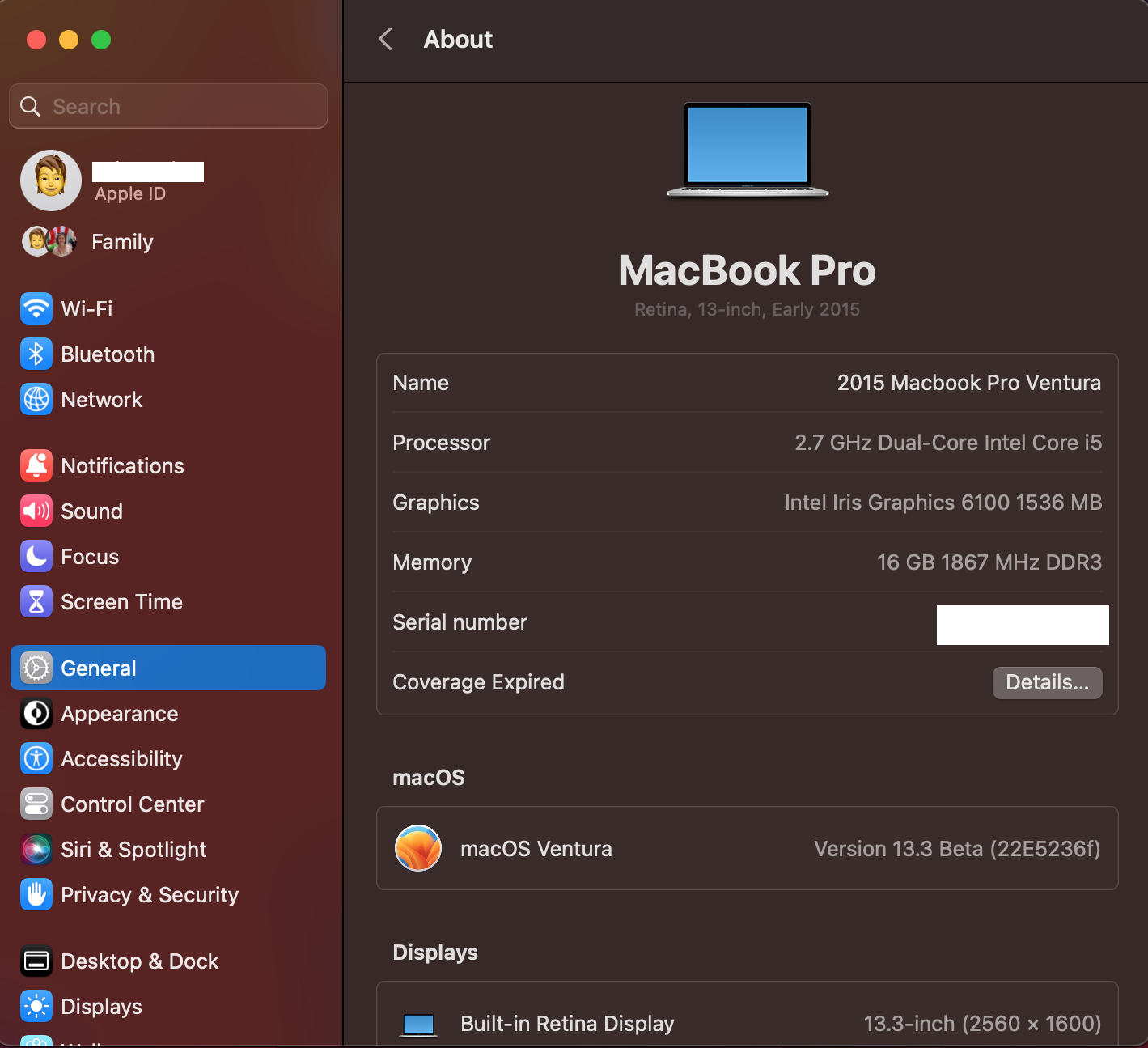Click the Network globe icon
Viewport: 1148px width, 1048px height.
[36, 399]
